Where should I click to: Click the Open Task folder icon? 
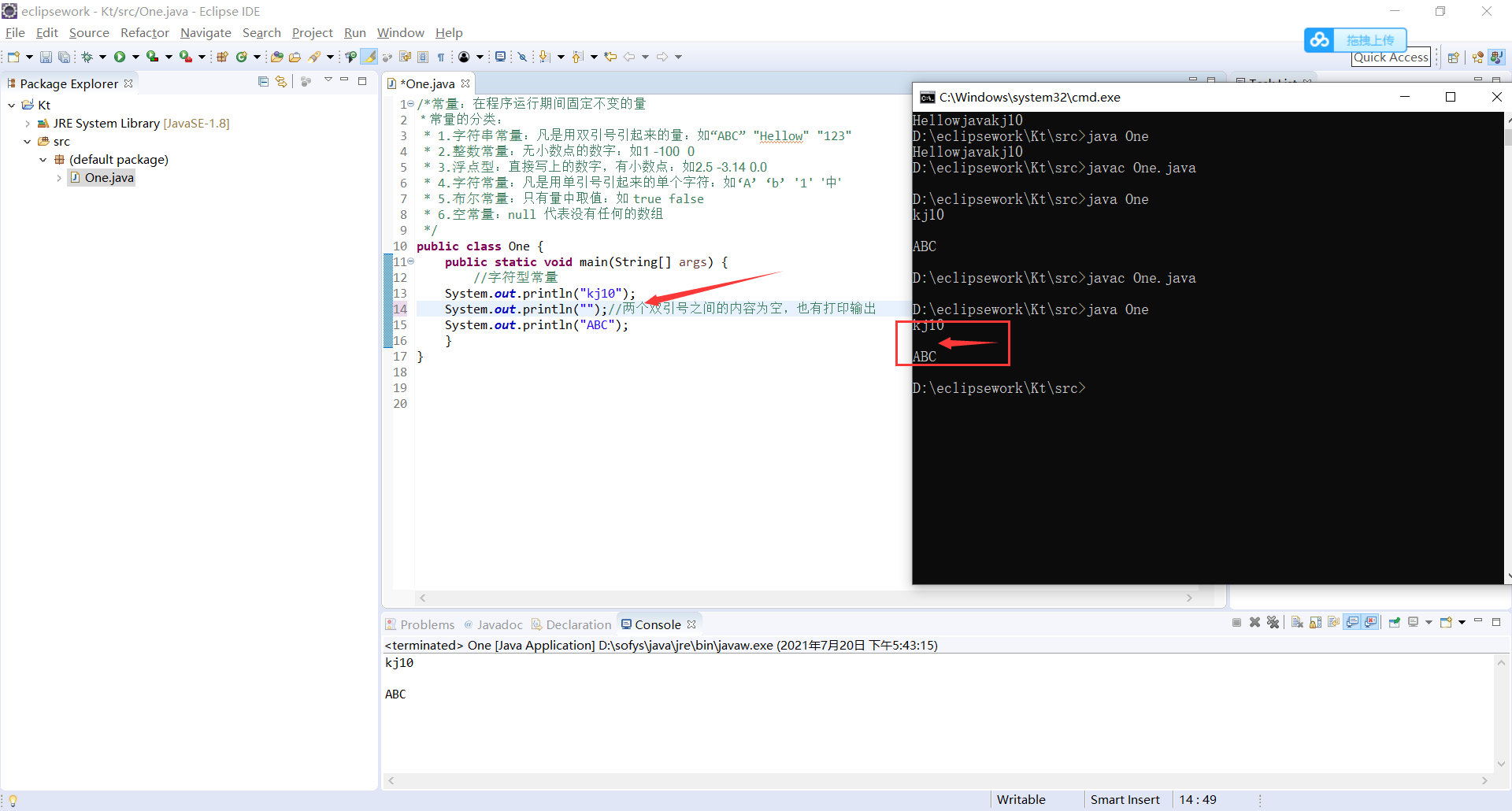pos(295,57)
